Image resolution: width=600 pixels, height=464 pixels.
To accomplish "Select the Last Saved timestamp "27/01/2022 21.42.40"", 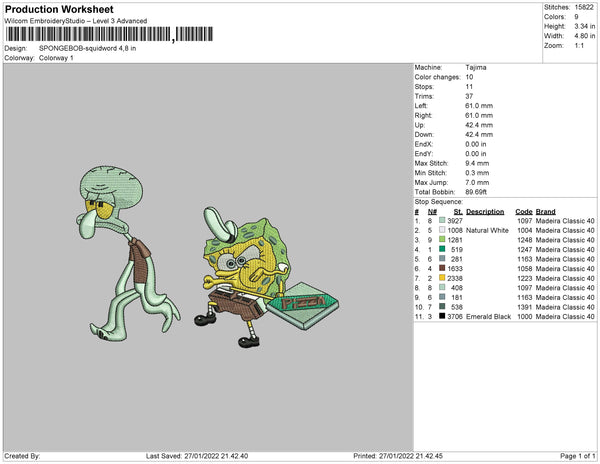I will point(216,456).
